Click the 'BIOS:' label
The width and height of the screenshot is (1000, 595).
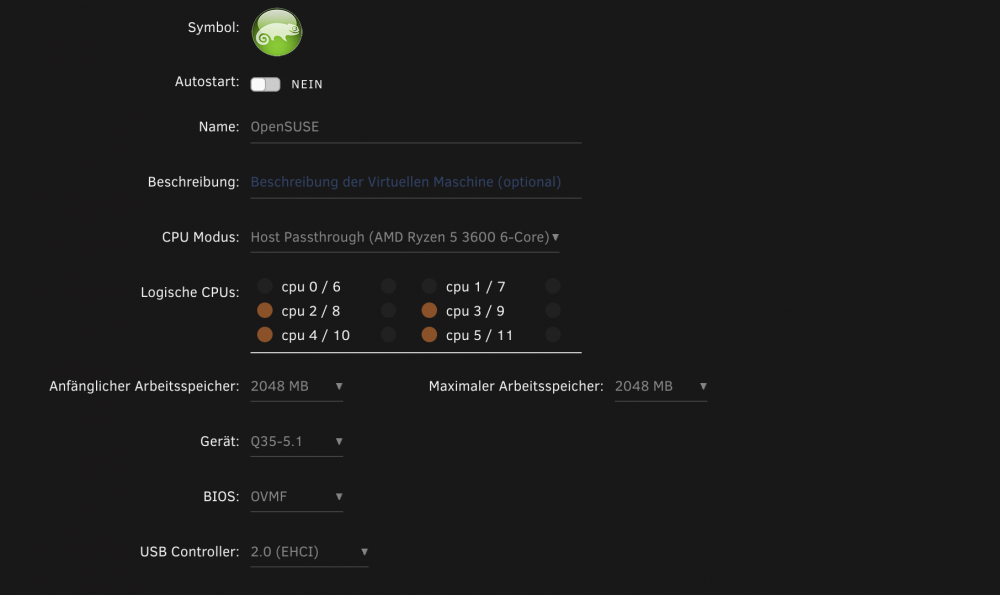tap(221, 497)
